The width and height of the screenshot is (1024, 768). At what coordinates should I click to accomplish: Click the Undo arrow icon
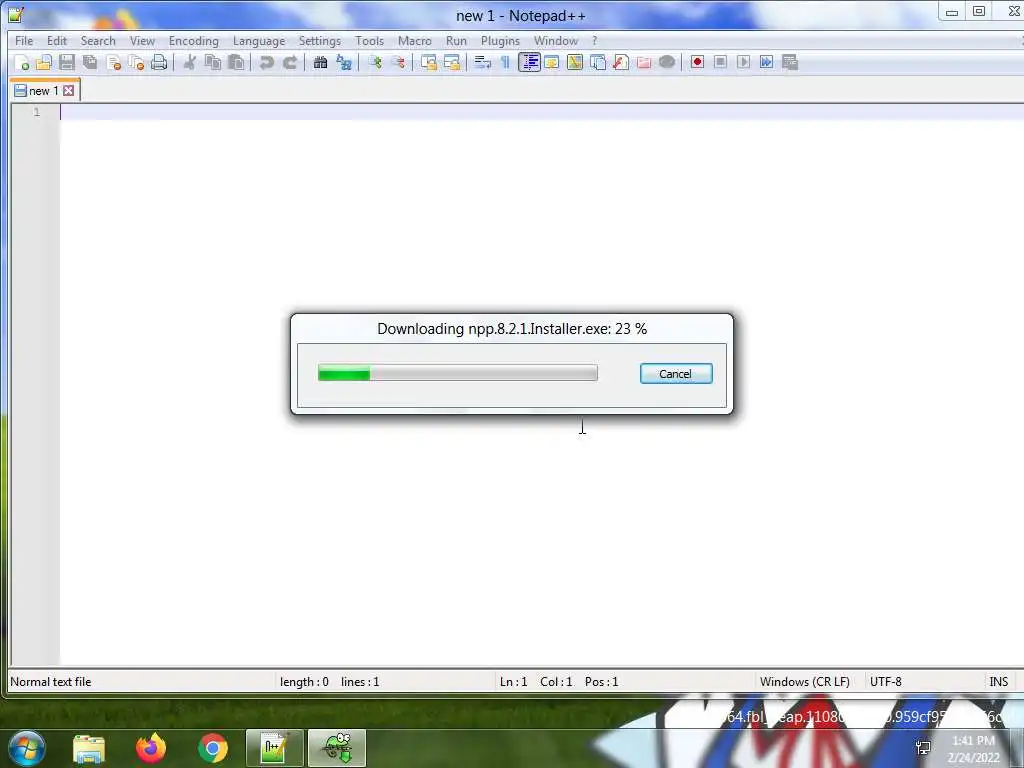(266, 63)
